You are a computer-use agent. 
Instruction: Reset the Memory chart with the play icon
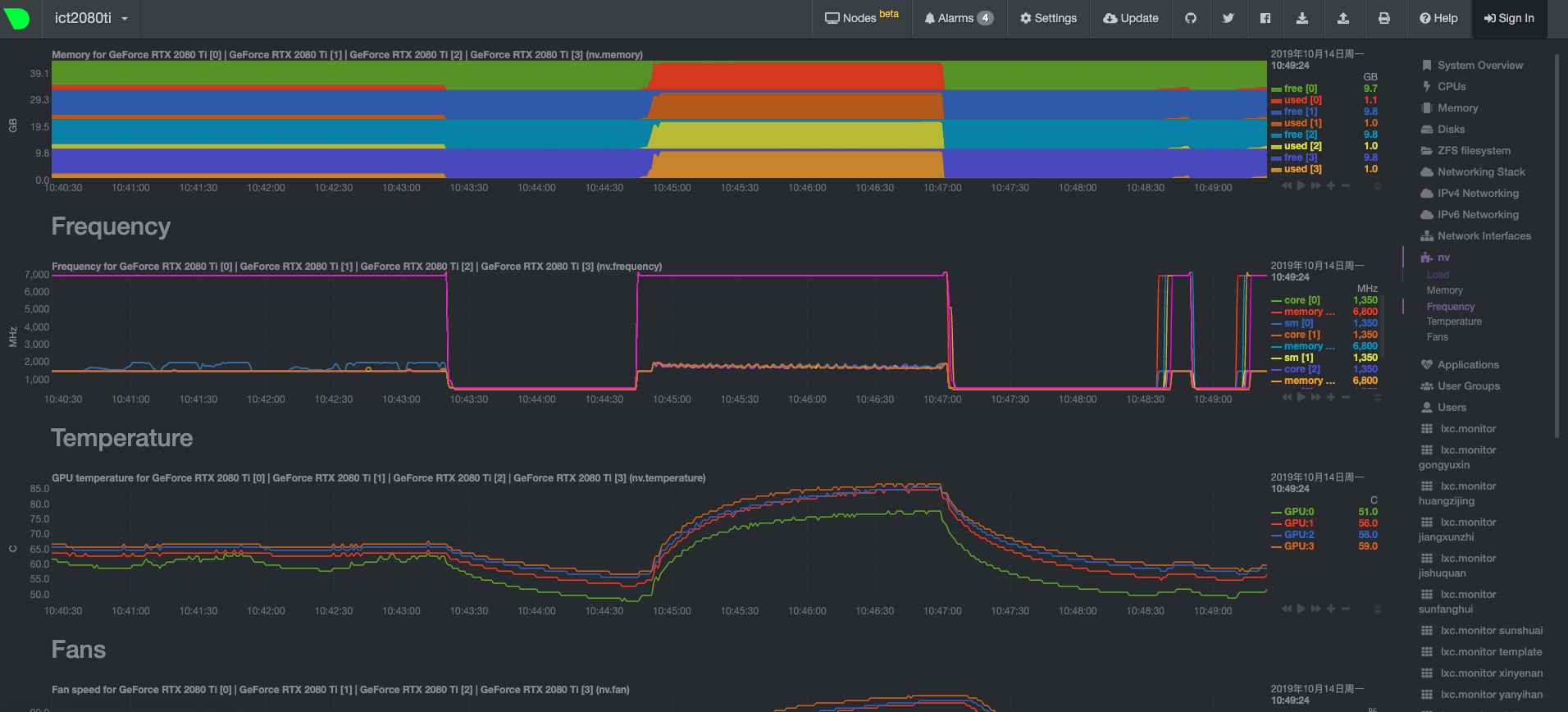1301,186
